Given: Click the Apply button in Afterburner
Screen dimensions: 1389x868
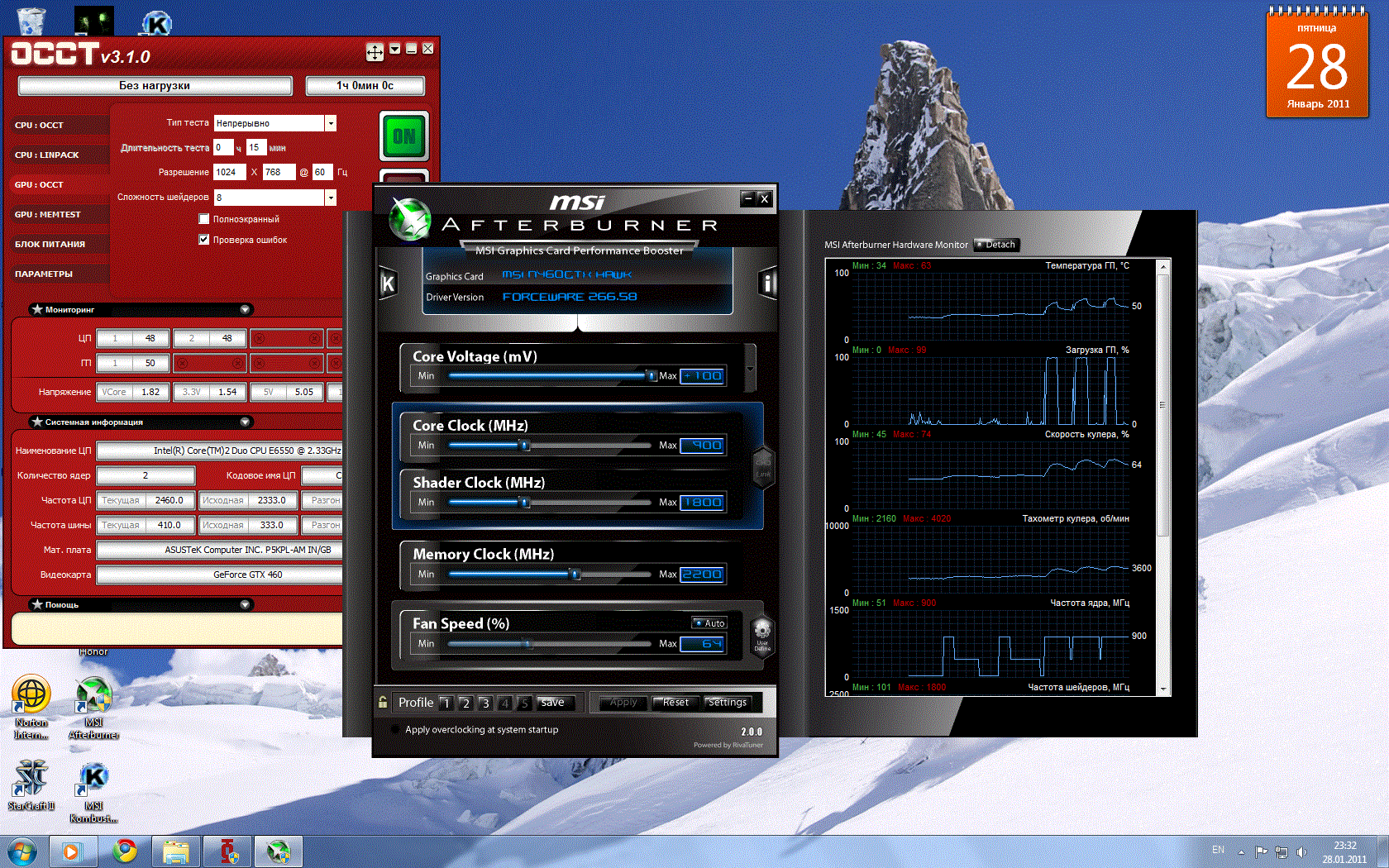Looking at the screenshot, I should pos(623,703).
